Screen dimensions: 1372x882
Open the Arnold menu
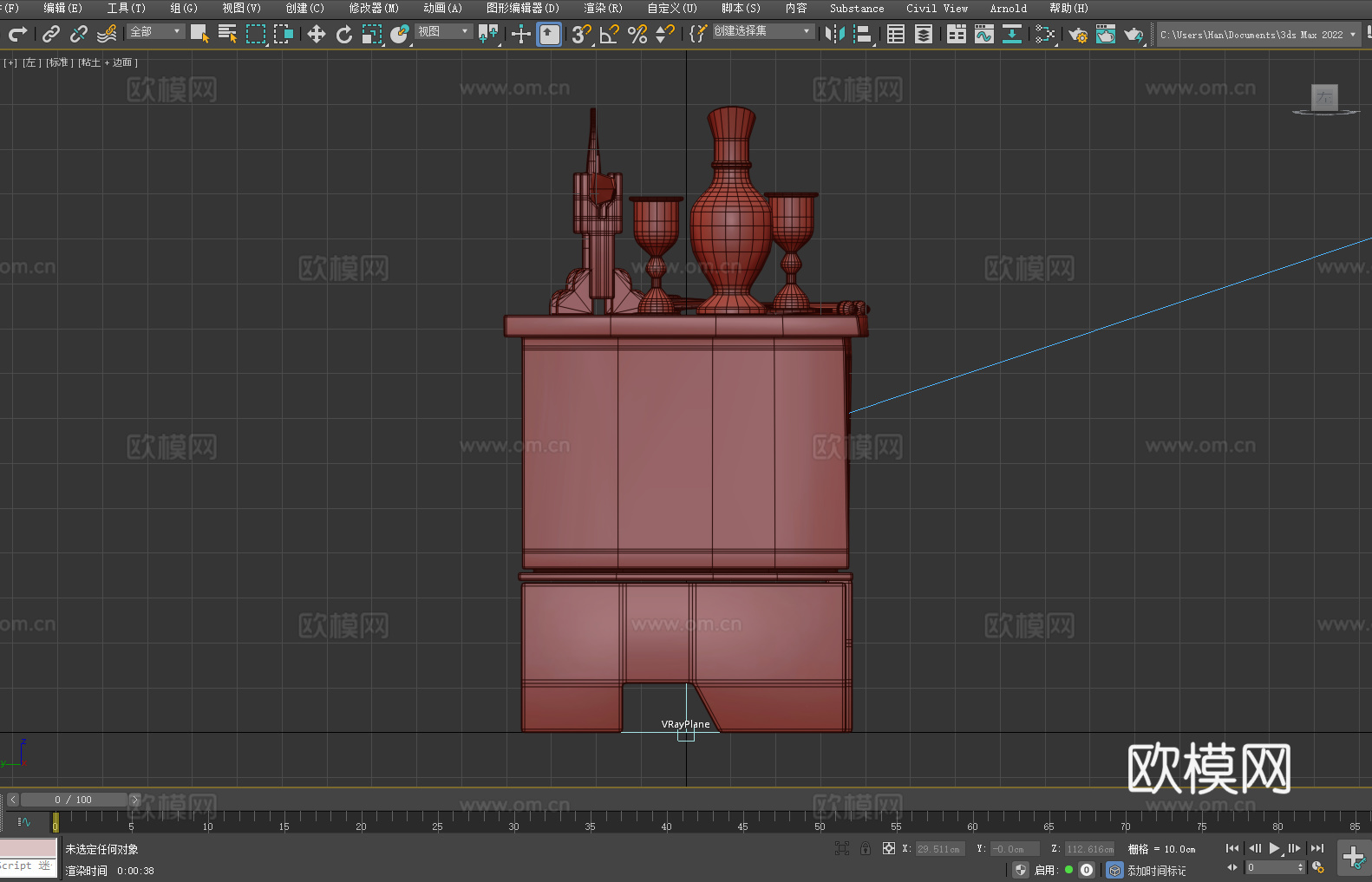pos(1008,8)
